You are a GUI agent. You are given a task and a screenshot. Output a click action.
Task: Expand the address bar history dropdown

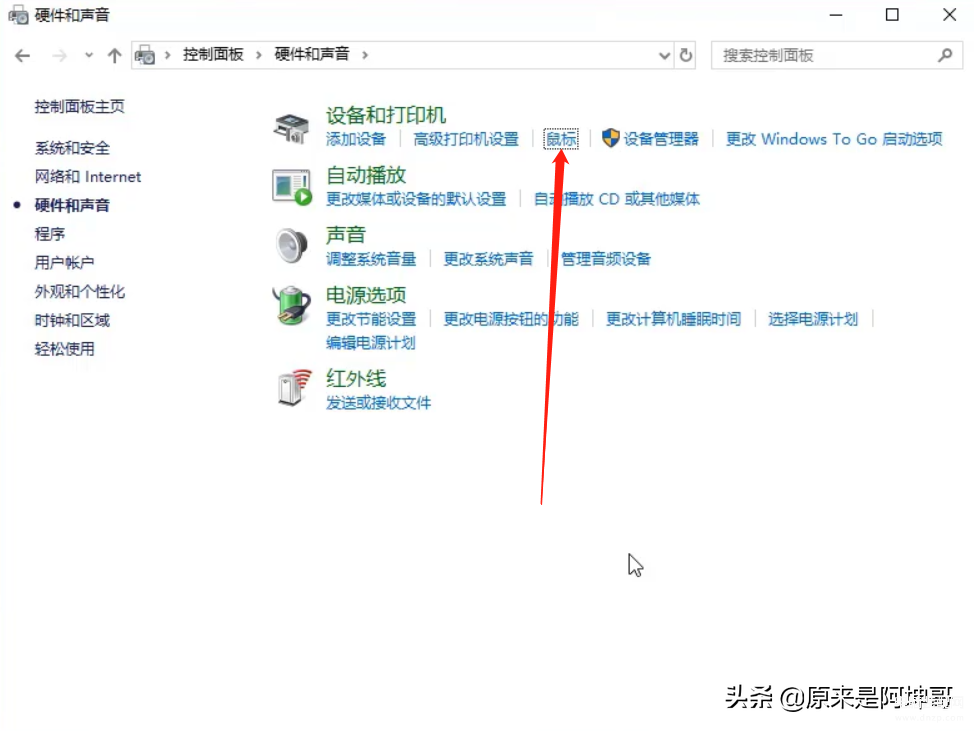[665, 56]
